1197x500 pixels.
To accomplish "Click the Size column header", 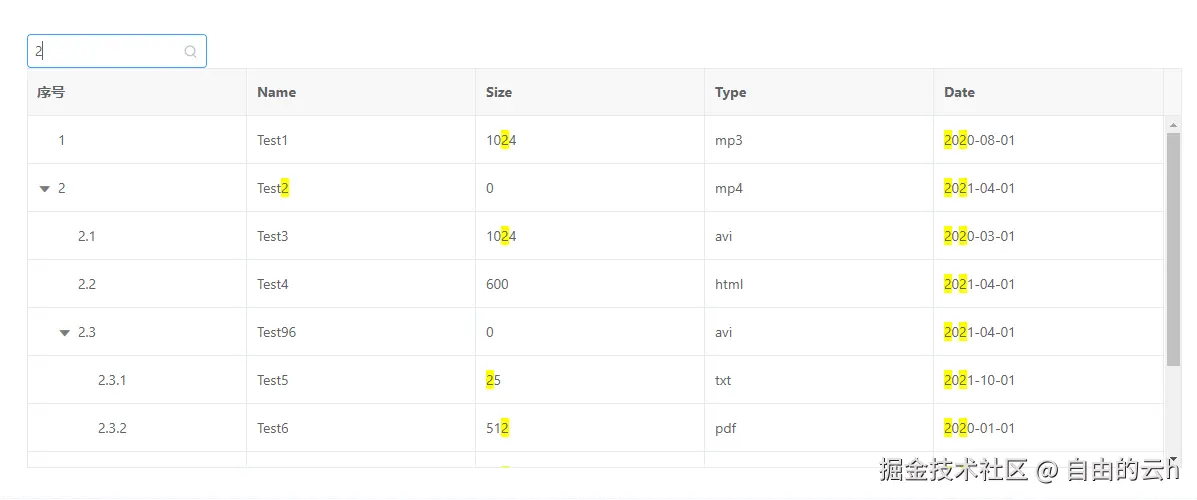I will tap(499, 92).
